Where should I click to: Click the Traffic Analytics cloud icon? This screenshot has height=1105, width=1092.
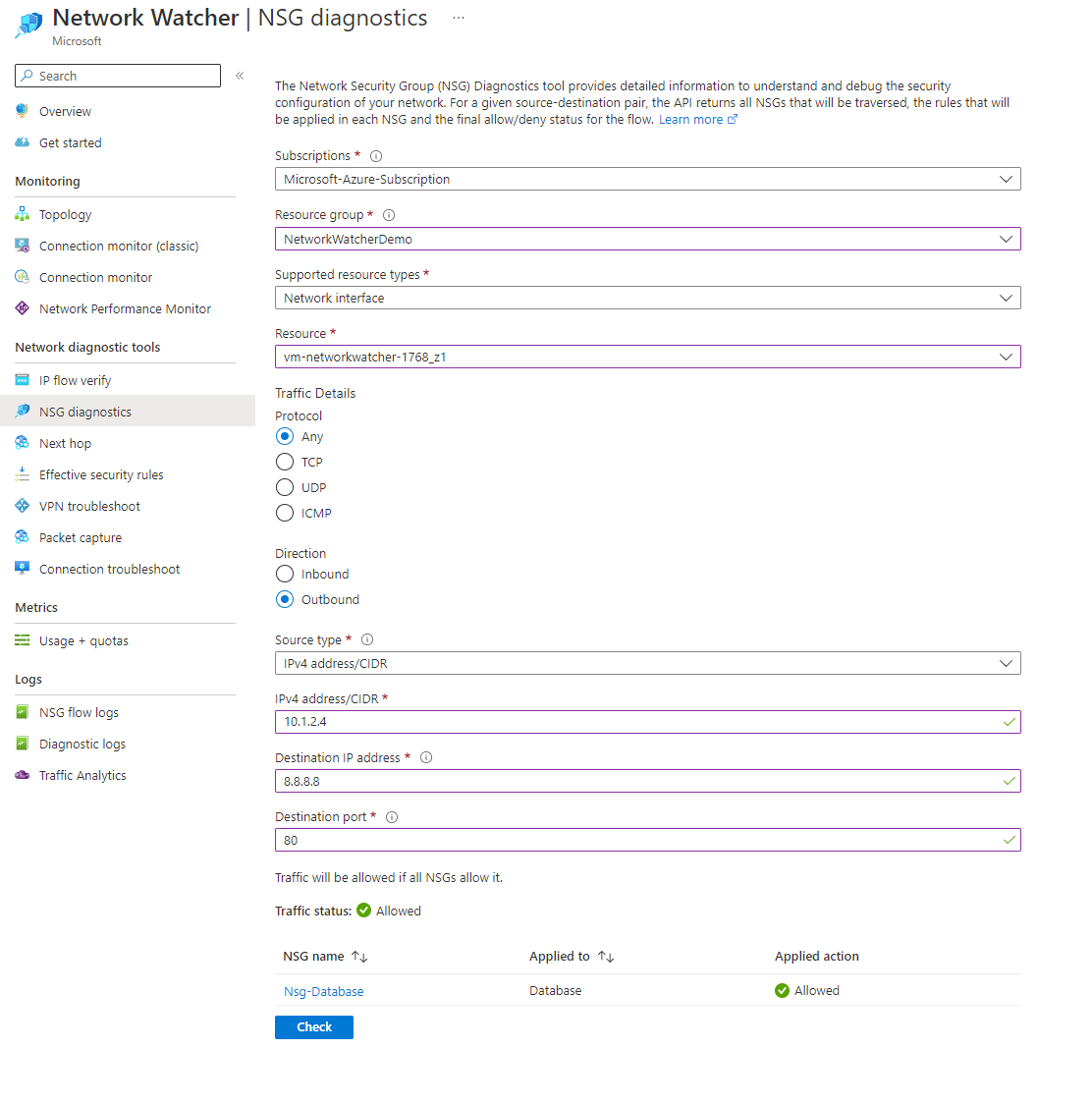(x=23, y=775)
